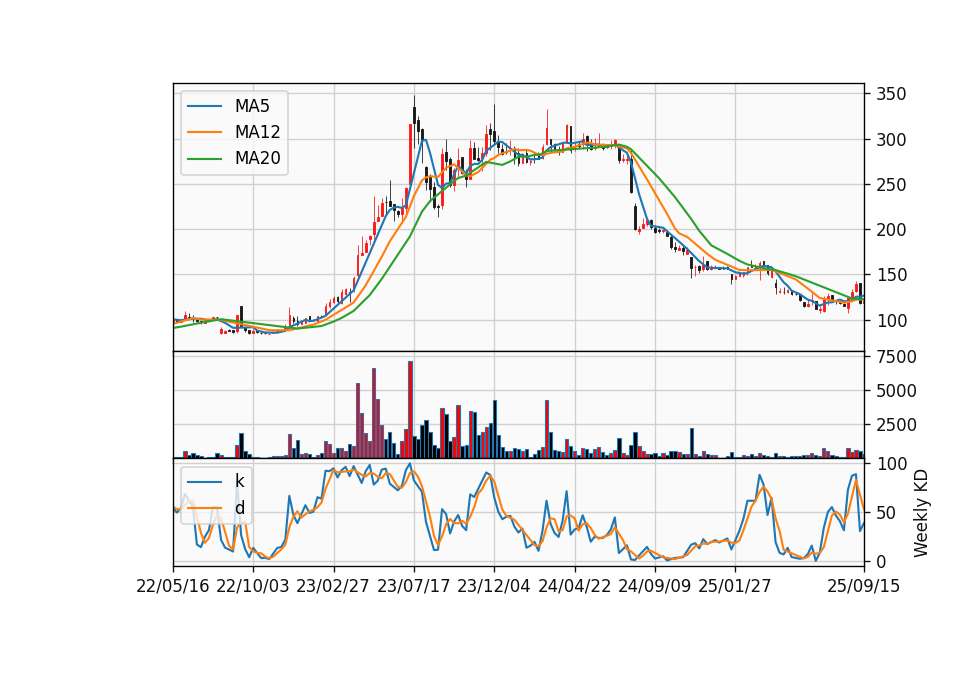Click the 7500 volume axis label

coord(896,356)
